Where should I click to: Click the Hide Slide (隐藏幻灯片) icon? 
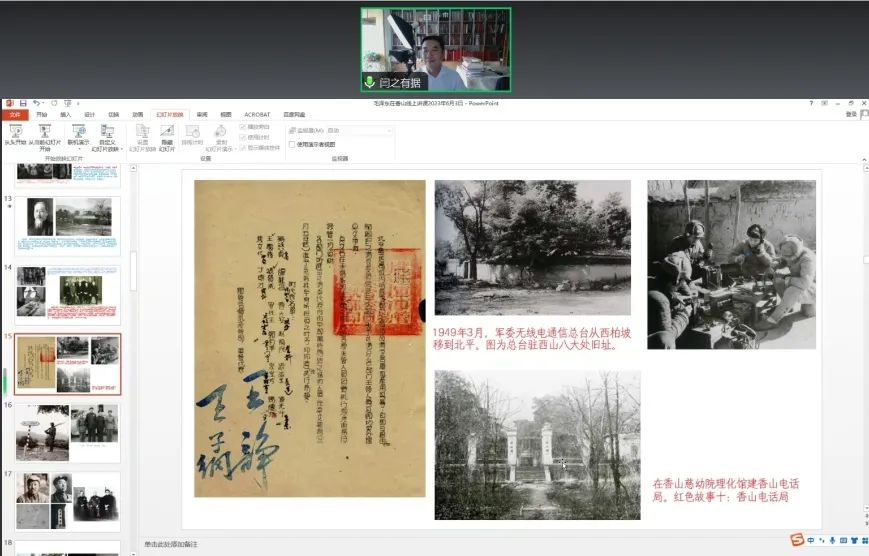tap(167, 131)
